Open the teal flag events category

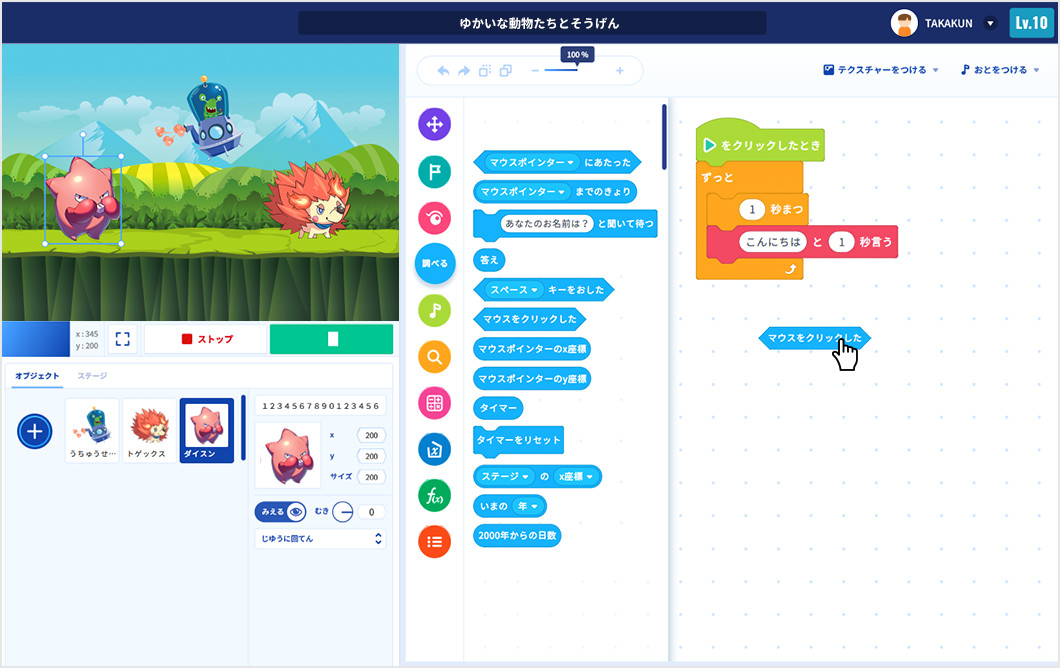434,171
